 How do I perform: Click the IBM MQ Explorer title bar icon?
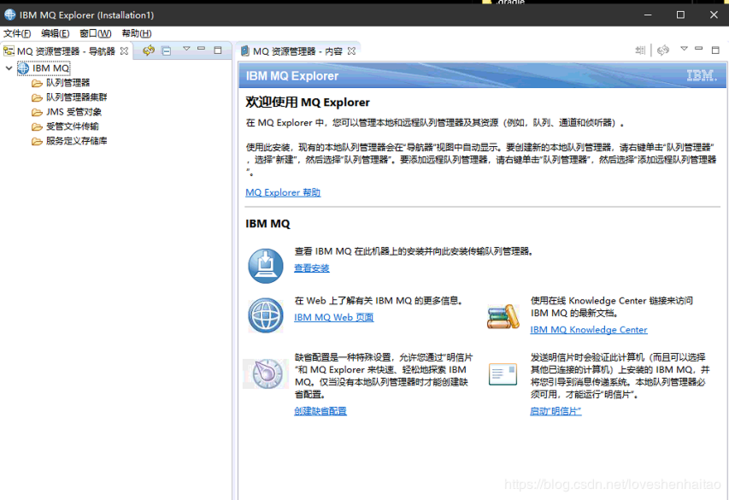pyautogui.click(x=10, y=15)
